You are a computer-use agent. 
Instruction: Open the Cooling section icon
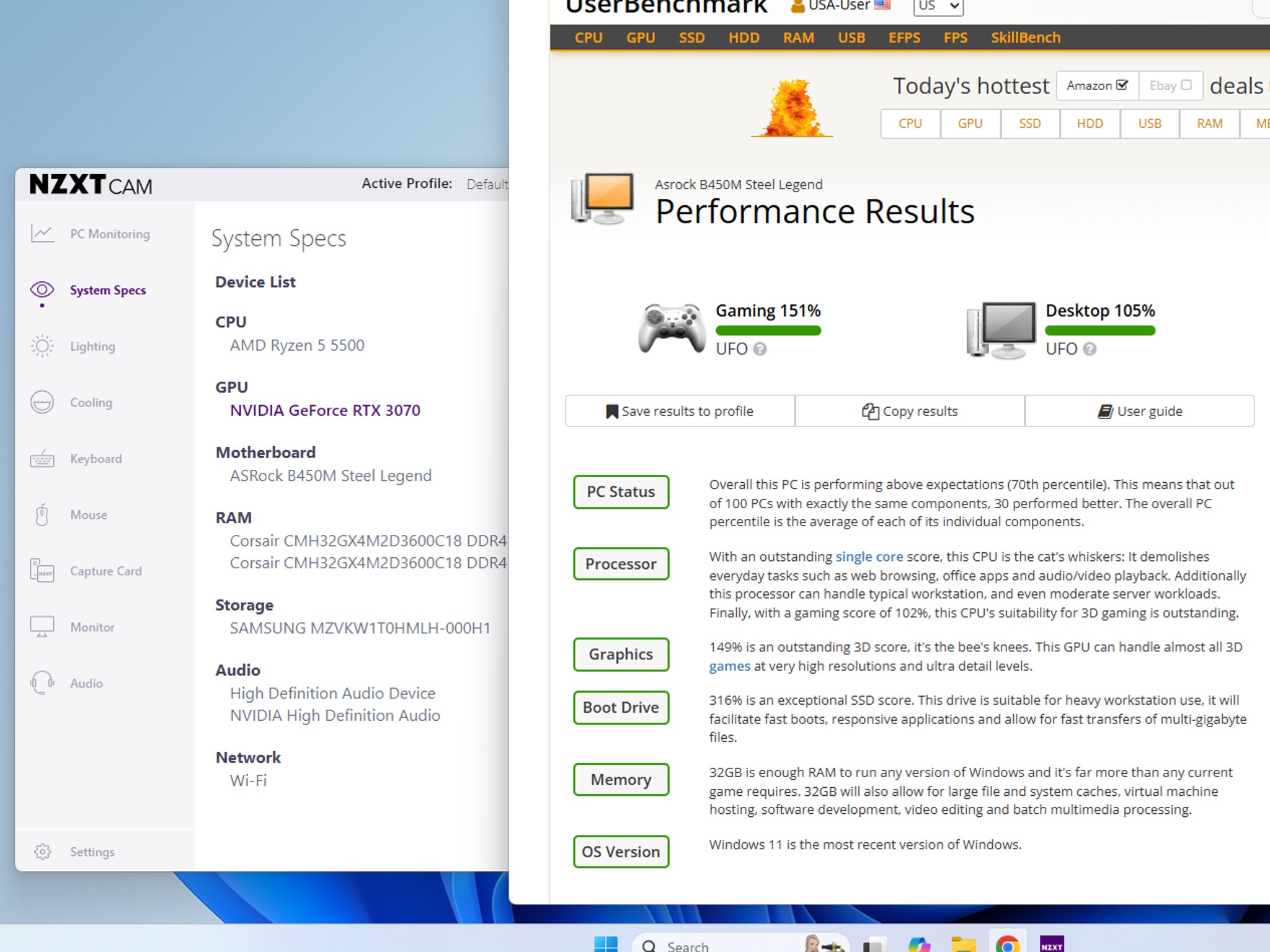(42, 402)
